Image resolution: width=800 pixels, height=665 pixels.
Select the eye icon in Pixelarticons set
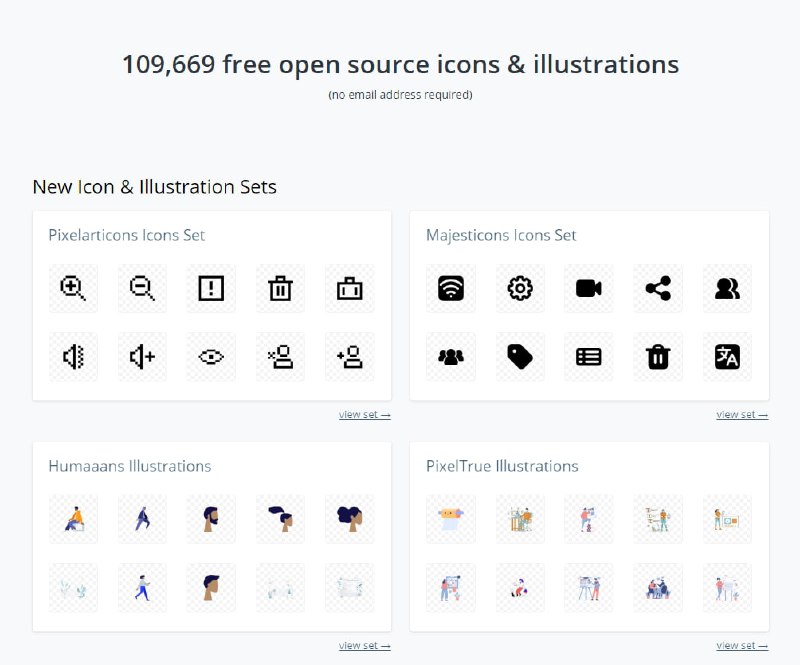click(x=211, y=357)
